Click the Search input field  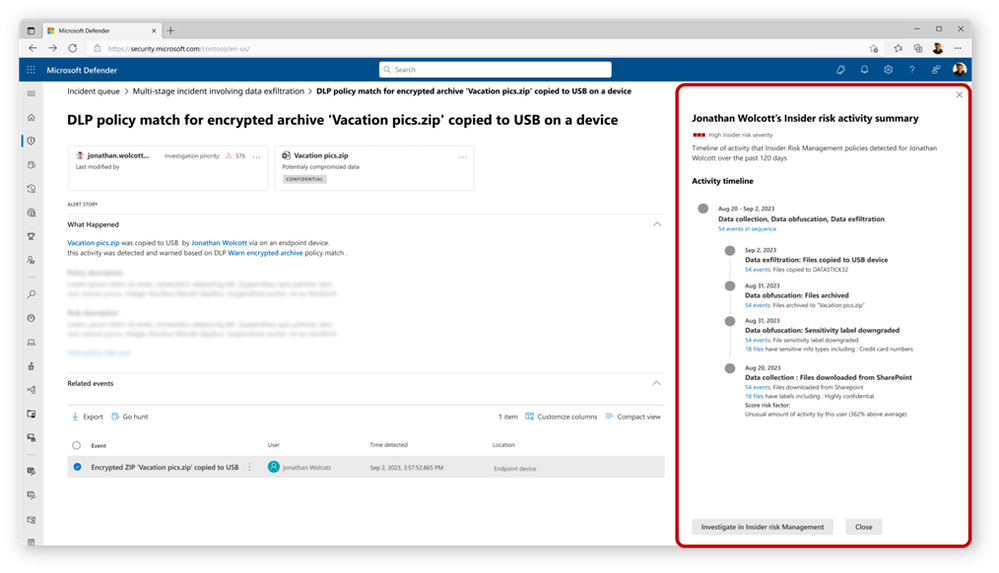pyautogui.click(x=495, y=69)
